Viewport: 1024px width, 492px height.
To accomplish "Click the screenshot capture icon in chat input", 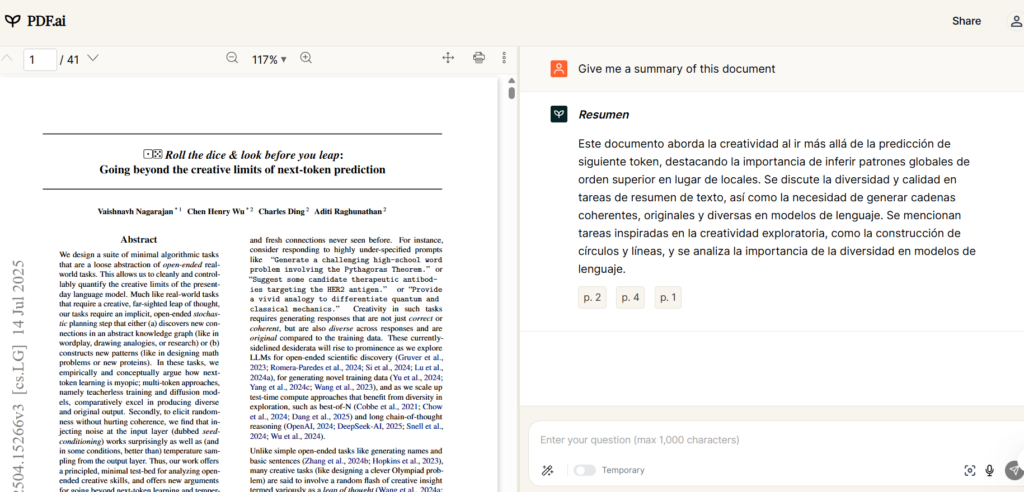I will click(970, 470).
